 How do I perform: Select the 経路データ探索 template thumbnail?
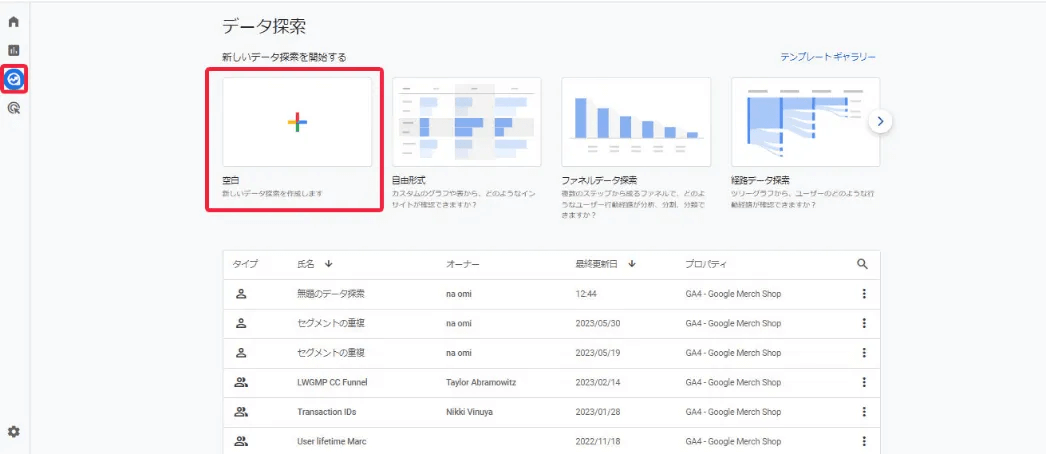pyautogui.click(x=805, y=122)
